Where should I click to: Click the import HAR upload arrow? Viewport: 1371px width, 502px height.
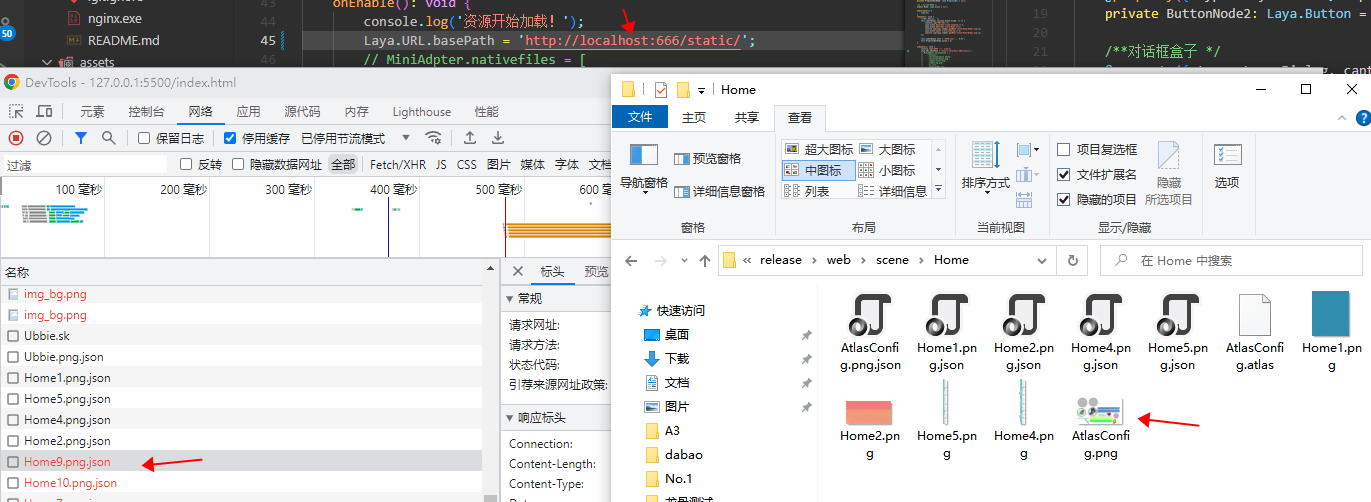coord(469,138)
